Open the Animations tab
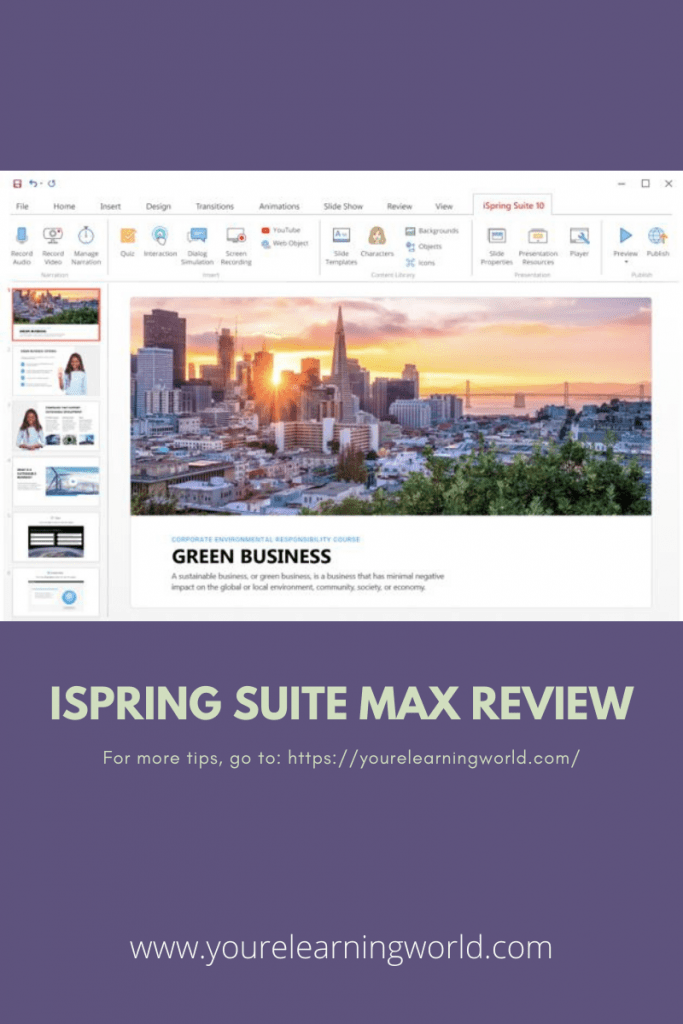This screenshot has height=1024, width=683. pos(279,206)
